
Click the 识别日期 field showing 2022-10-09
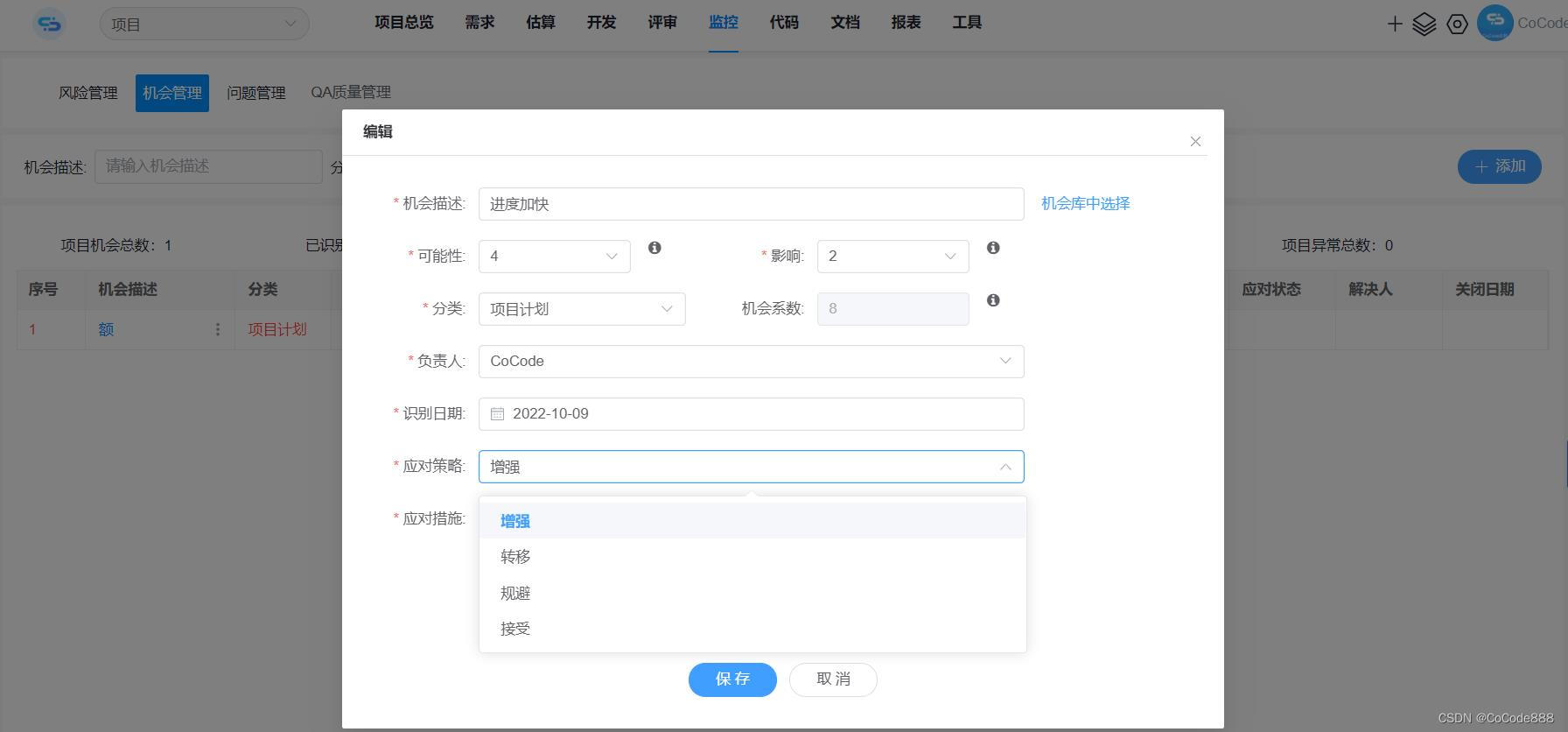[751, 414]
